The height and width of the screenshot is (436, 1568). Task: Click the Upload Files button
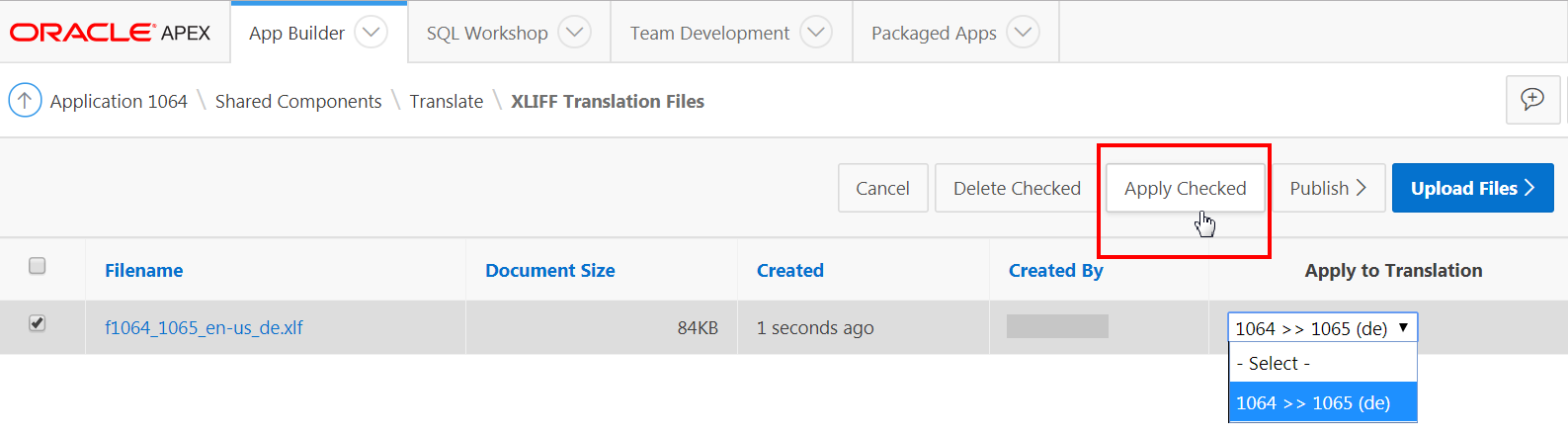click(x=1472, y=188)
